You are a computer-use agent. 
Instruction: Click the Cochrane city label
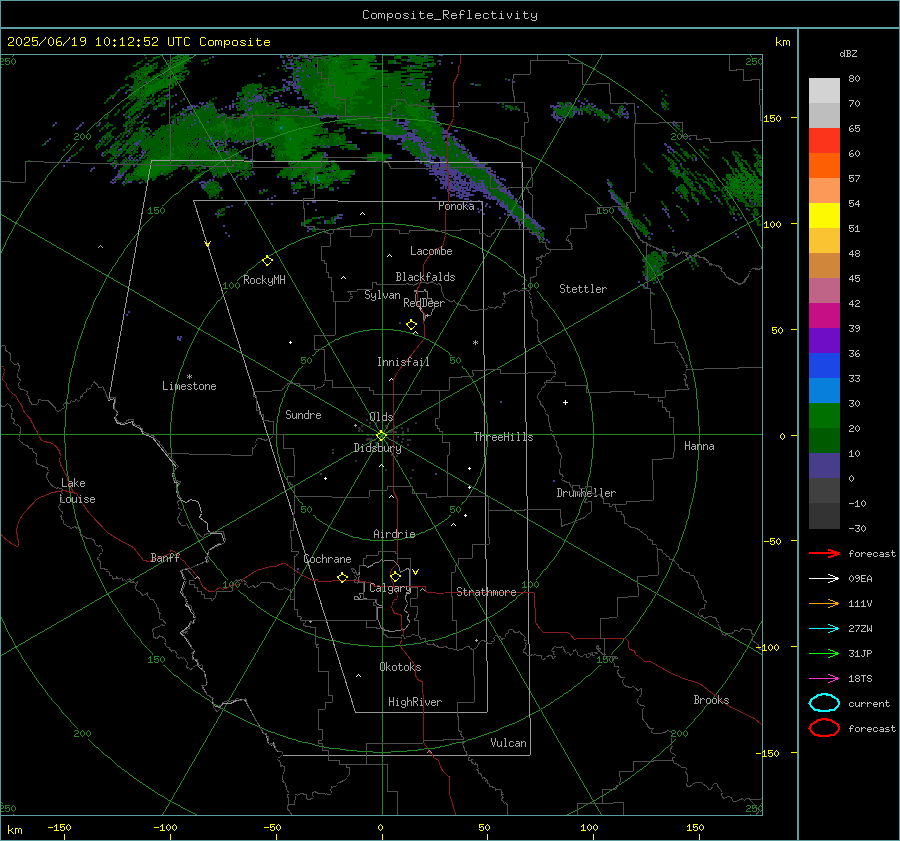(327, 559)
